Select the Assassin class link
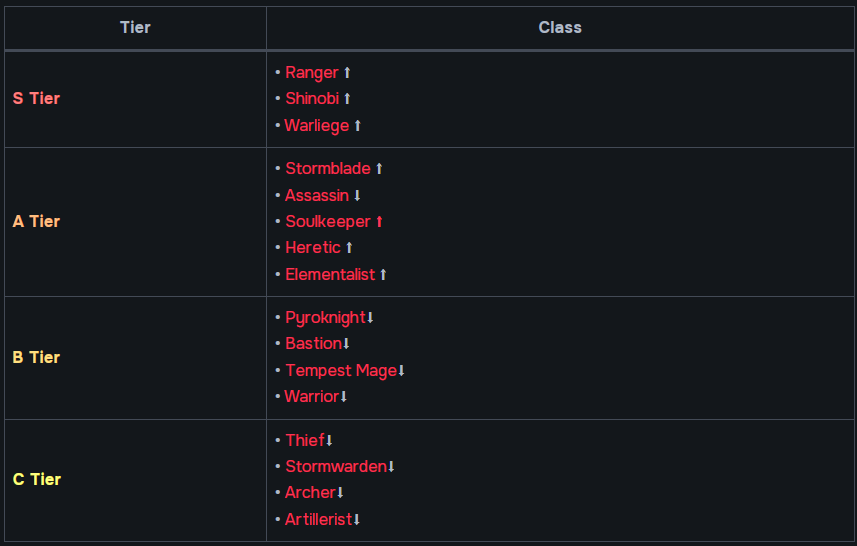Viewport: 857px width, 546px height. tap(316, 195)
